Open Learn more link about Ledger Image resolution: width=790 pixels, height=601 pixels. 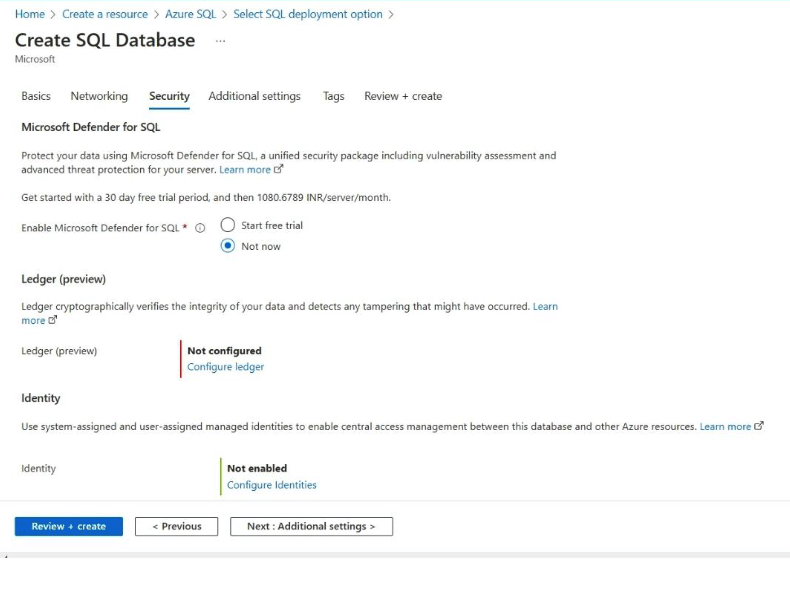click(x=545, y=306)
